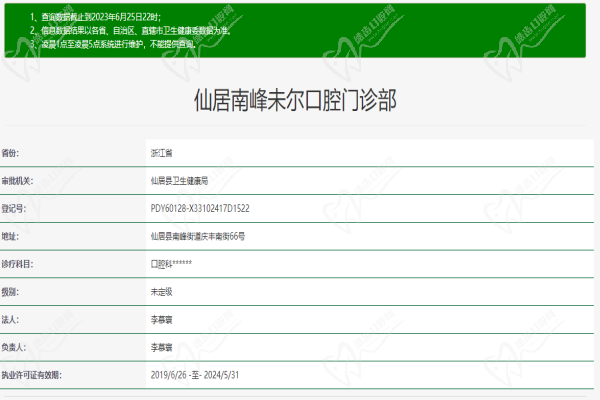Viewport: 600px width, 400px height.
Task: Click the 级别 label
Action: pos(10,292)
